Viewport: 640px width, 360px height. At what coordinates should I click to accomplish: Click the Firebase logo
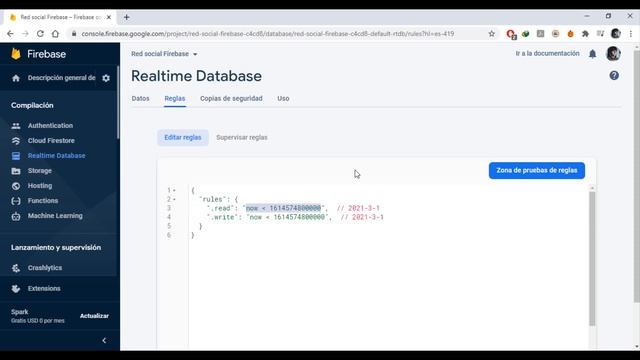(x=39, y=54)
